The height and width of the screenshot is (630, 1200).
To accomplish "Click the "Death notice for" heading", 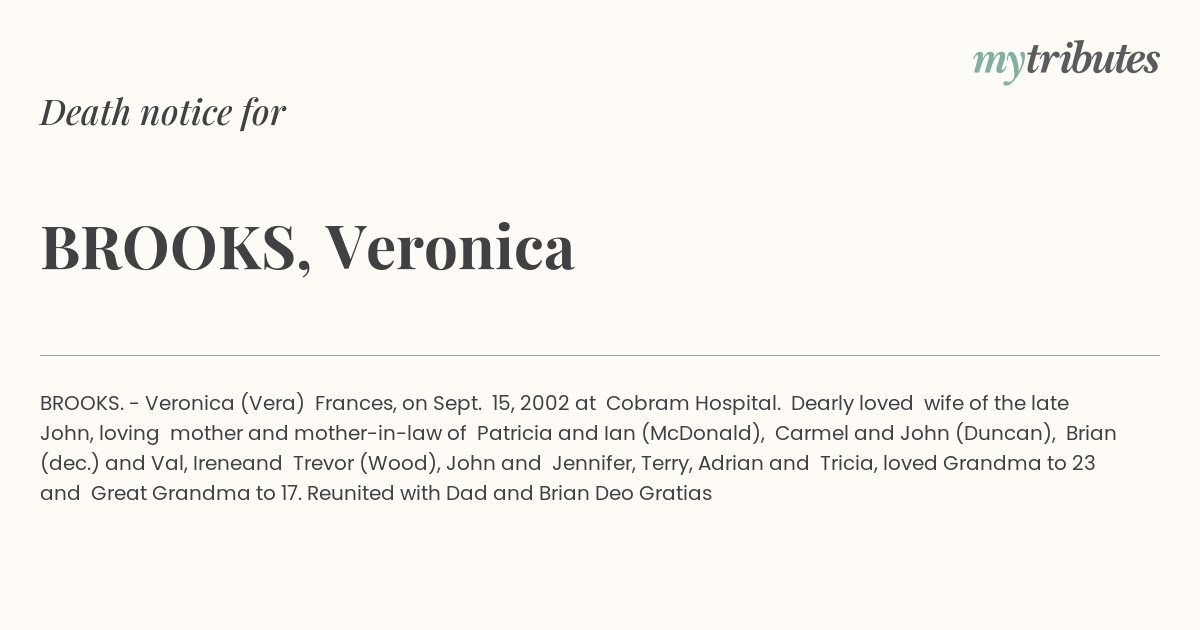I will click(x=163, y=113).
